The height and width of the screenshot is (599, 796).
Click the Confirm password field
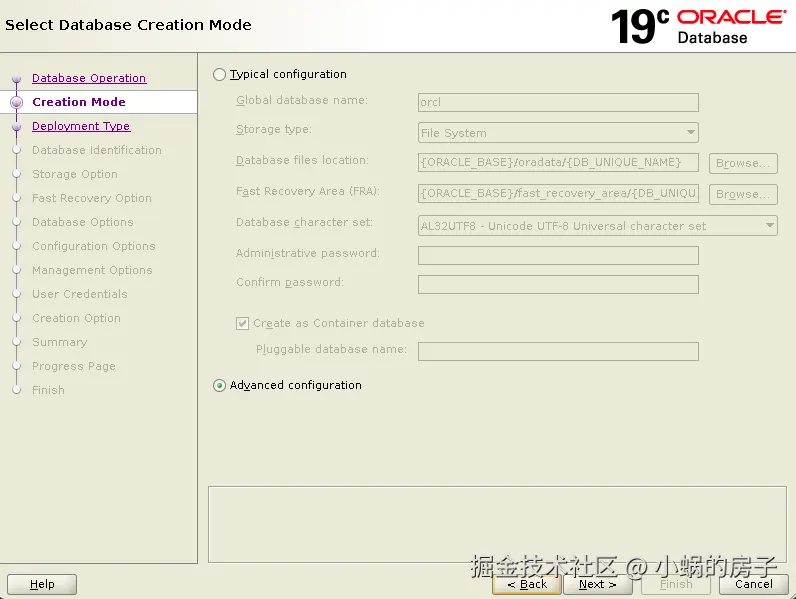[x=558, y=284]
